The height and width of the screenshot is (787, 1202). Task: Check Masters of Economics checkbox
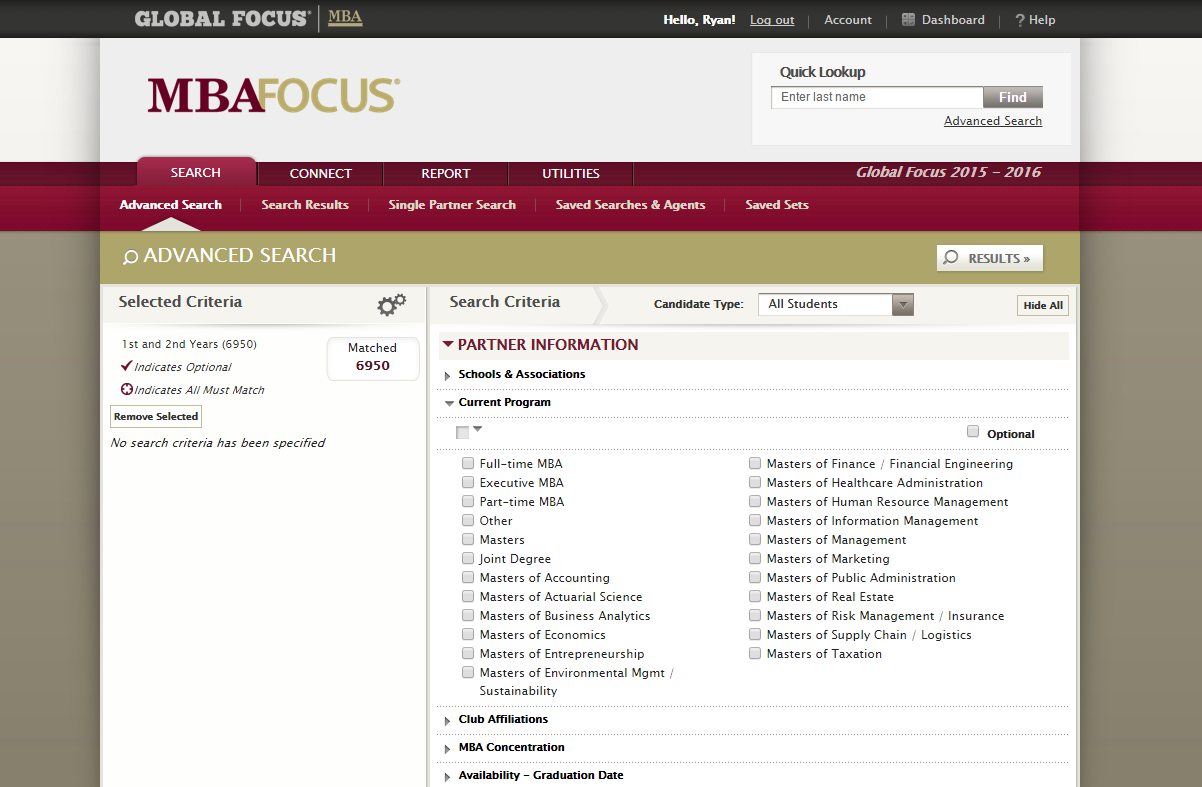[468, 635]
